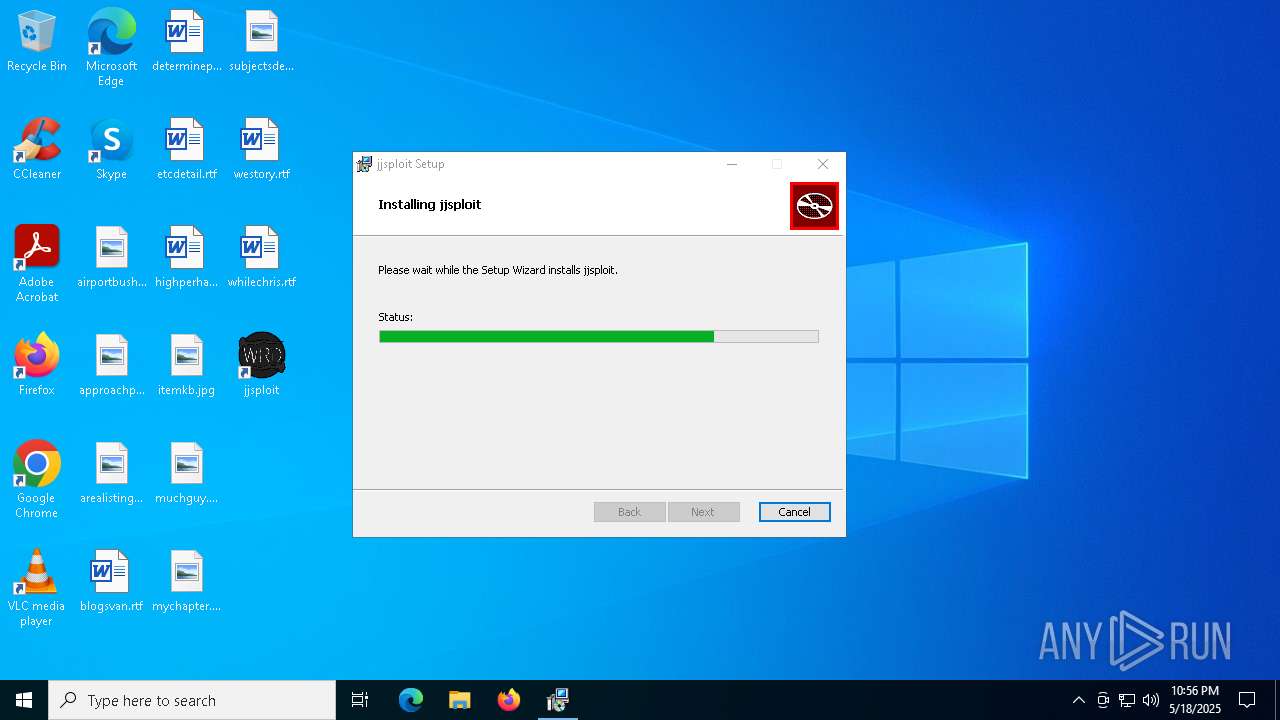Click the red disc installer logo

(x=814, y=206)
